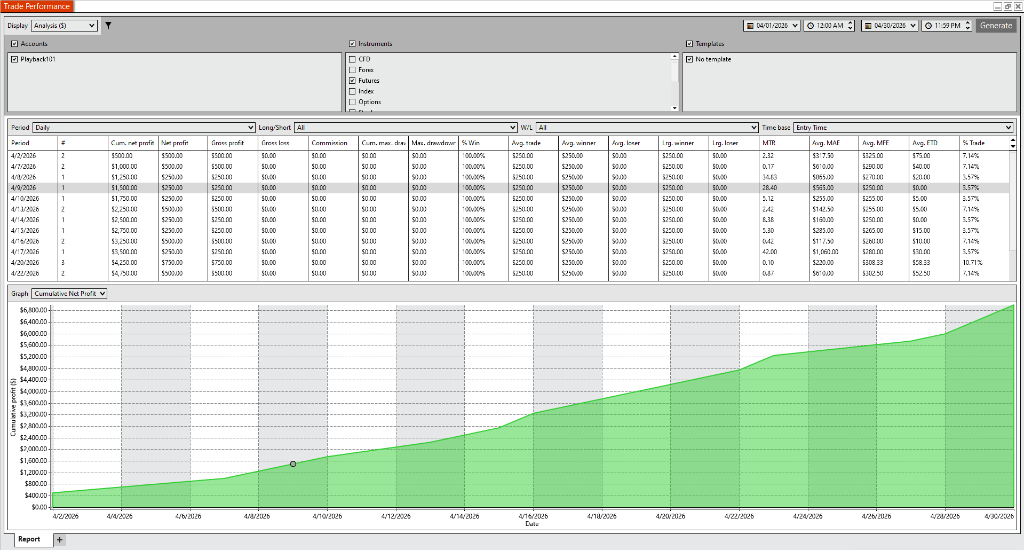The height and width of the screenshot is (550, 1024).
Task: Click the start time clock icon
Action: tap(810, 26)
